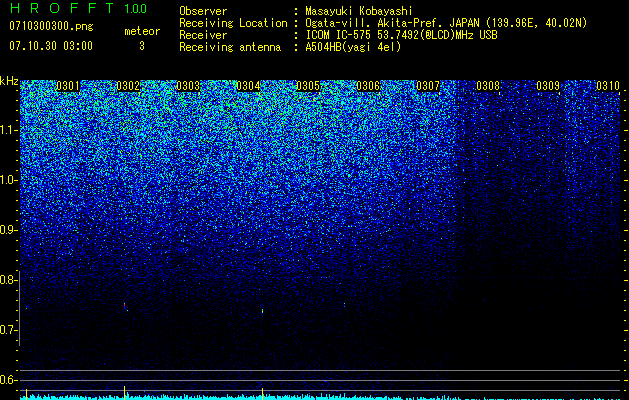Screen dimensions: 629x400
Task: Click the 'Receiving Location' label
Action: (x=233, y=23)
